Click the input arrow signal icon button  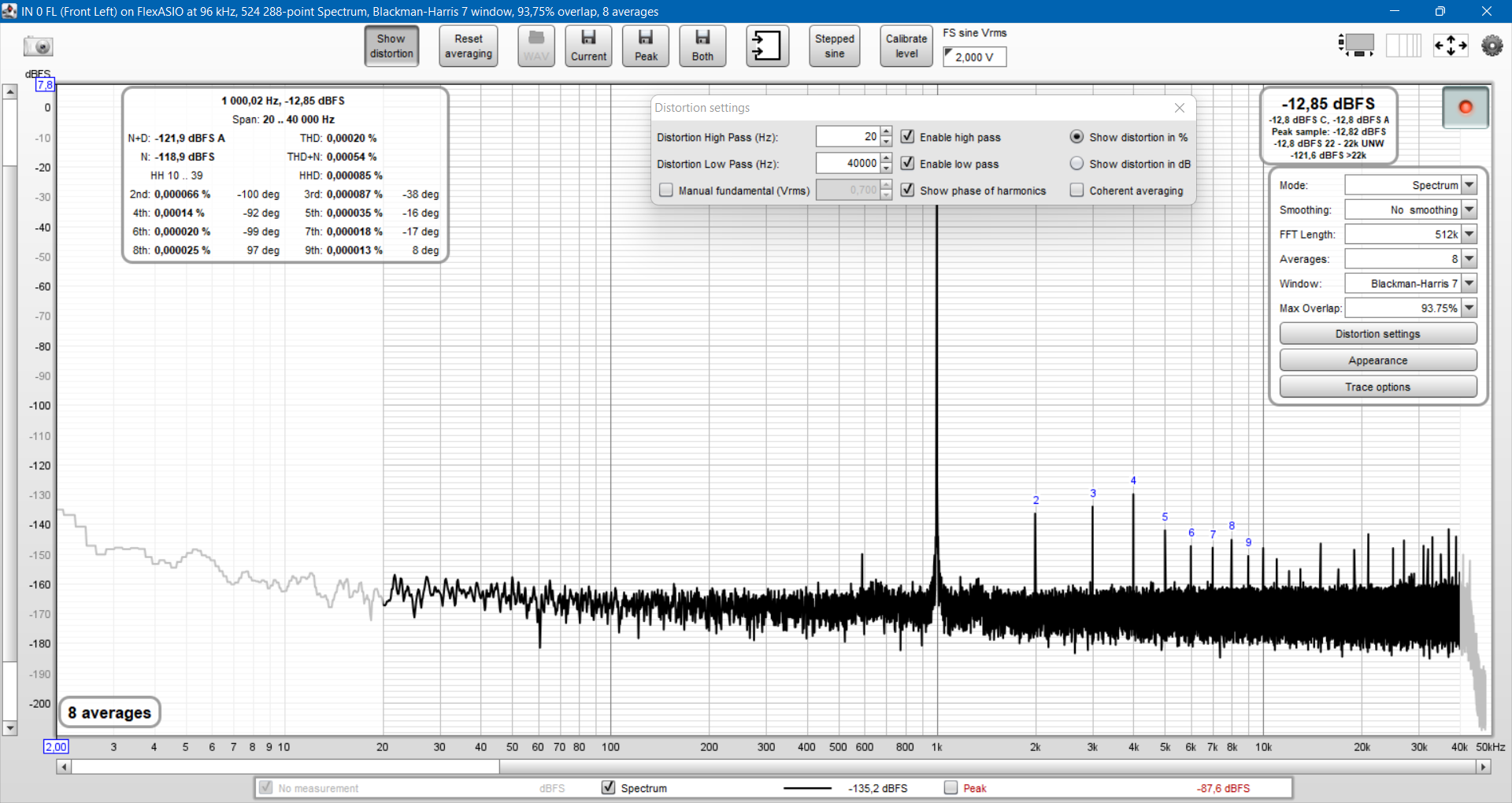point(767,46)
